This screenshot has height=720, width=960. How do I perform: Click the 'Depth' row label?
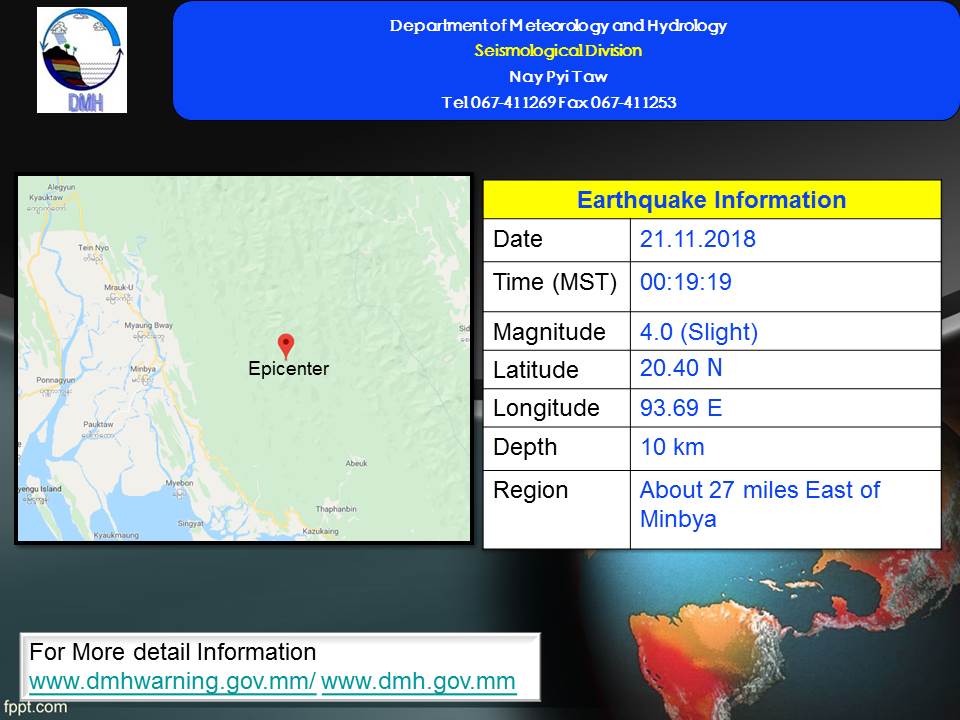525,448
